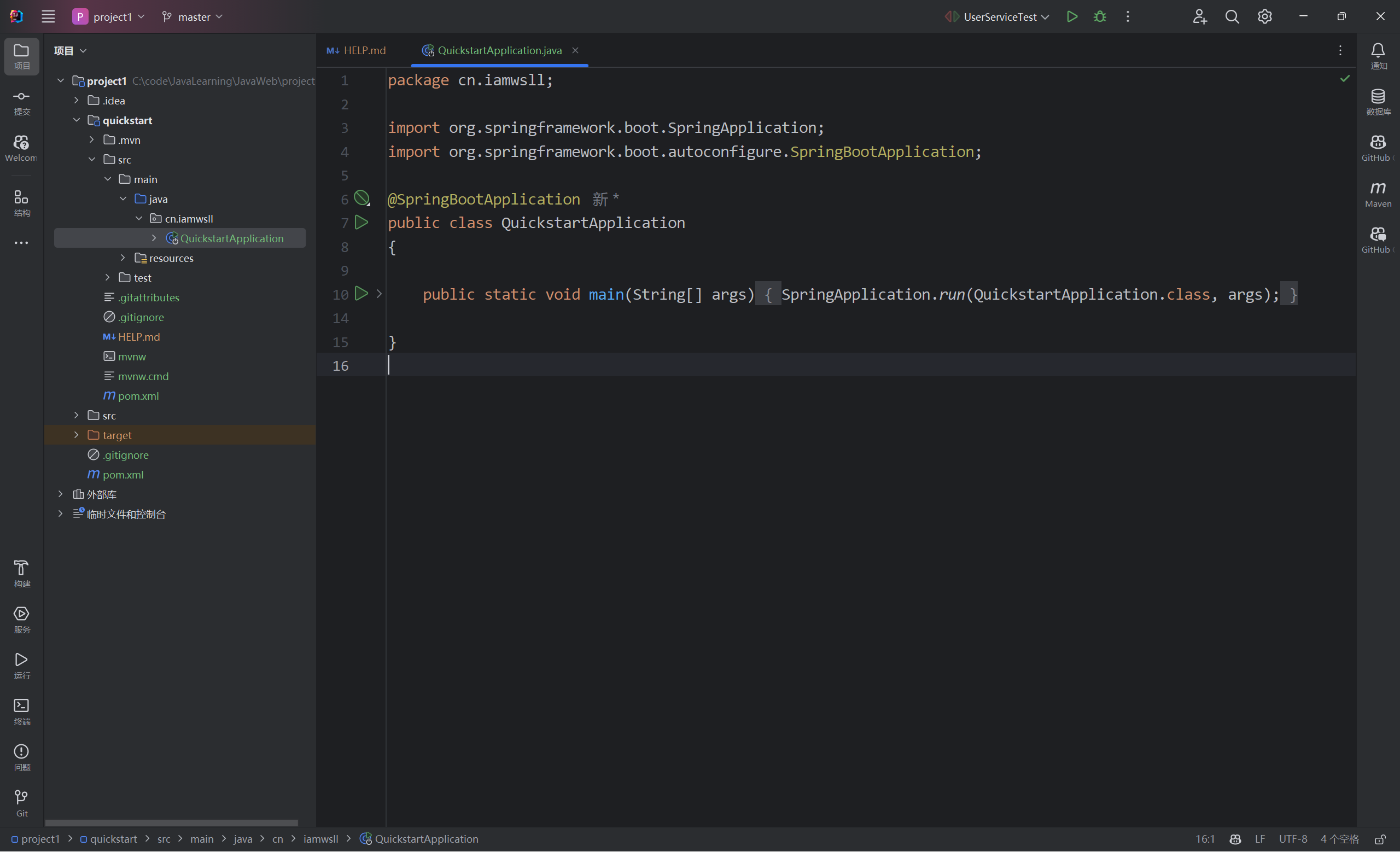This screenshot has width=1400, height=852.
Task: Open the Structure tool window
Action: (21, 203)
